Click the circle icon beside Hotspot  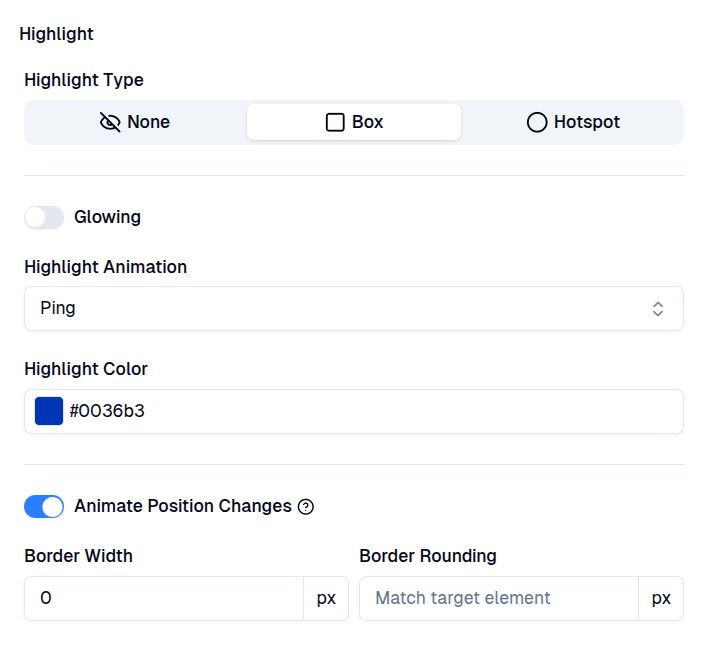[537, 122]
